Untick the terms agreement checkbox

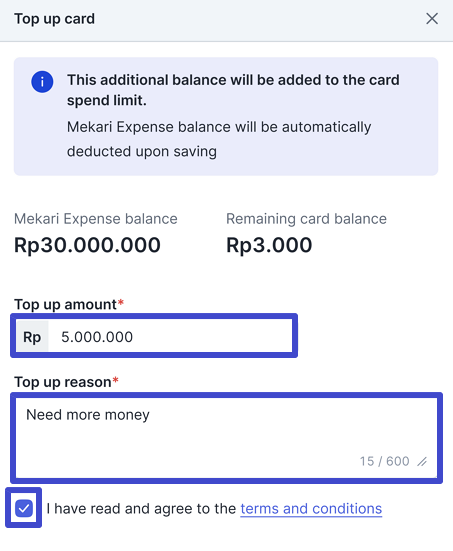(x=24, y=508)
